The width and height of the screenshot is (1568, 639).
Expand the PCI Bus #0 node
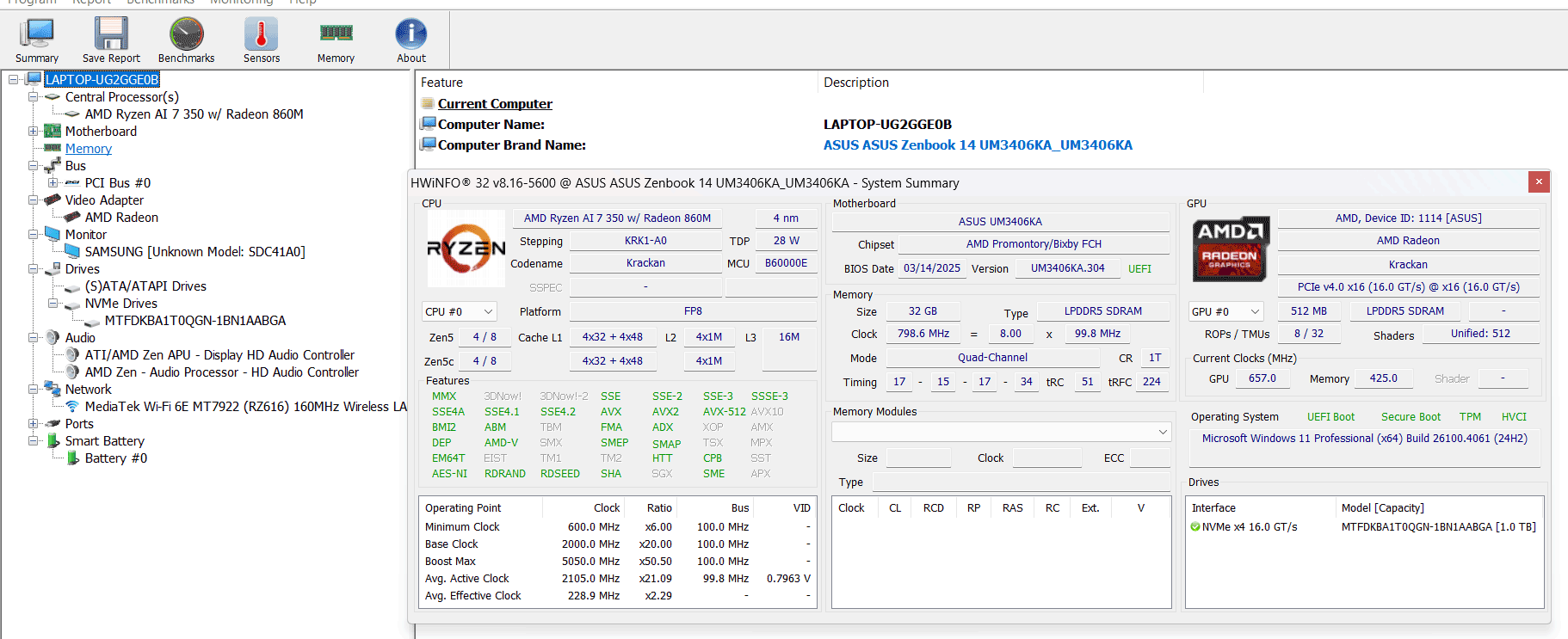point(52,182)
